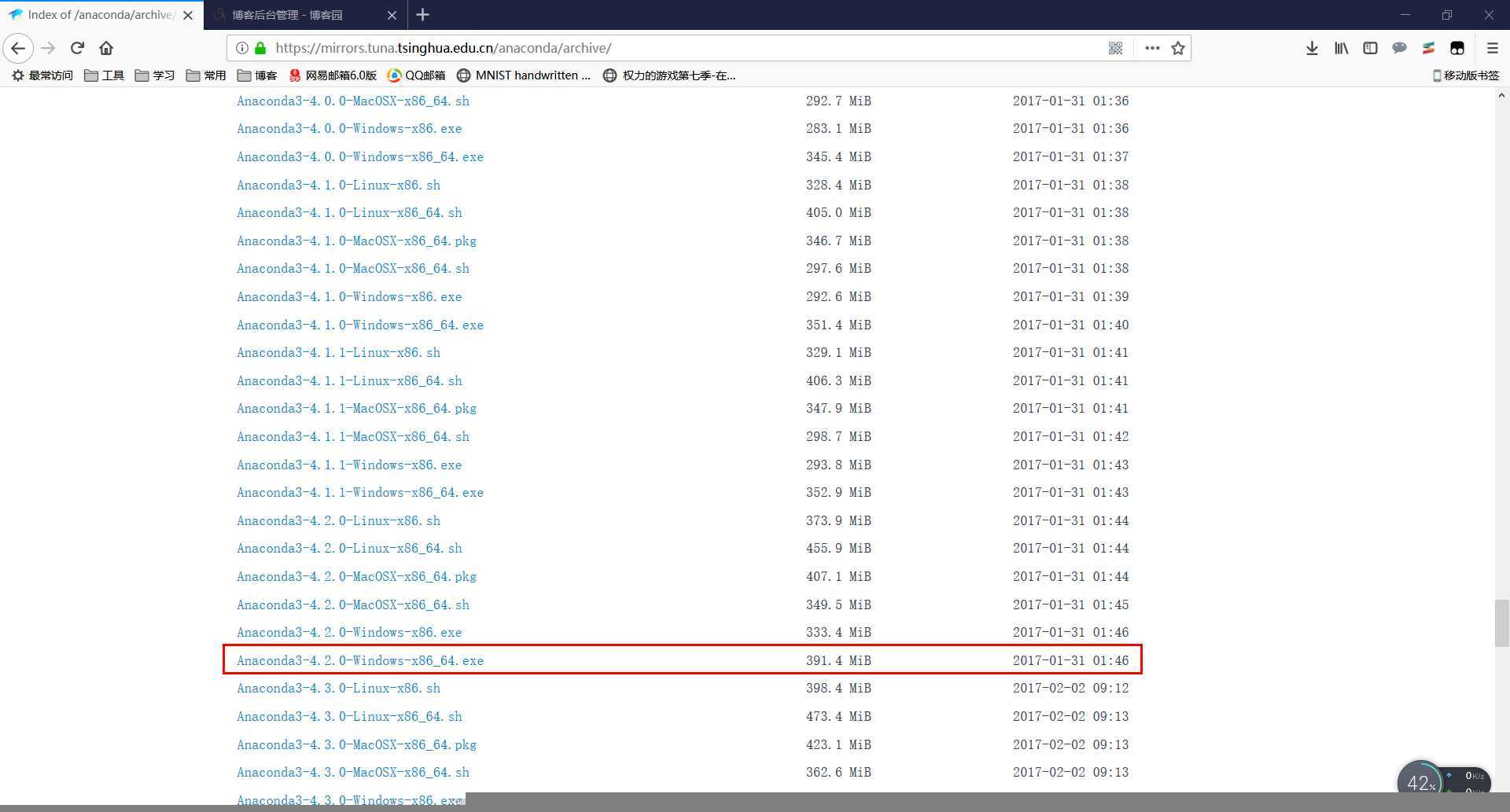Viewport: 1510px width, 812px height.
Task: Open the chat bubble toolbar icon
Action: pyautogui.click(x=1399, y=48)
